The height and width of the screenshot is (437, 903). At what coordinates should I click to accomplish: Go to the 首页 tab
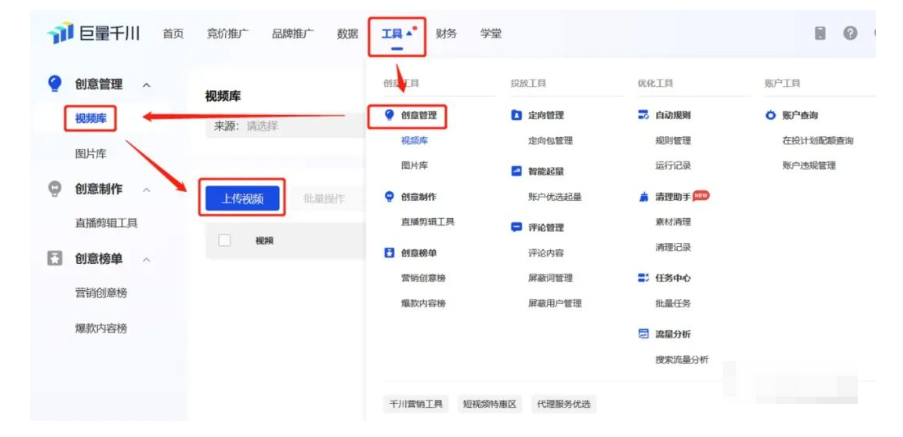pos(173,33)
